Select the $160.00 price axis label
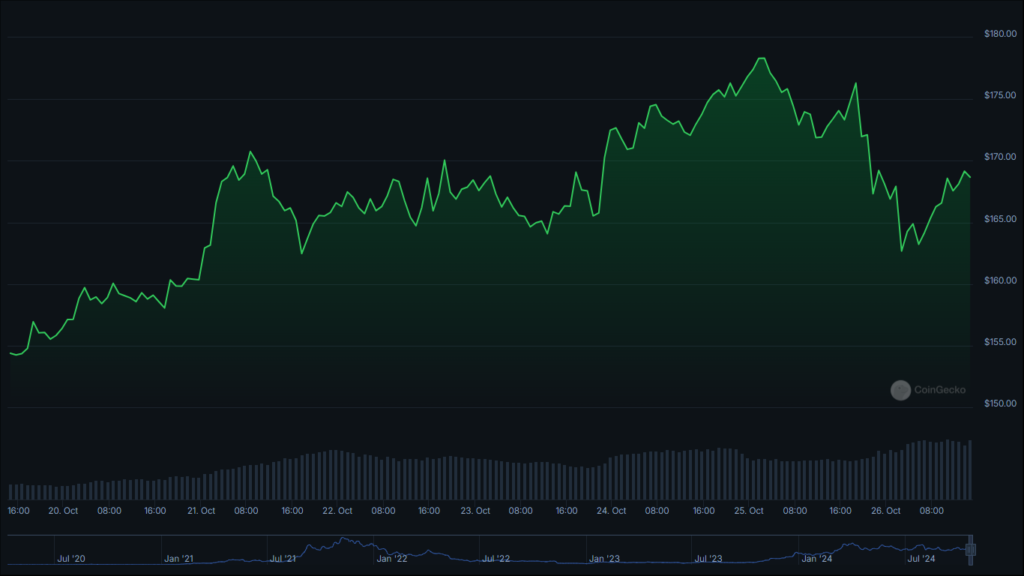Image resolution: width=1024 pixels, height=576 pixels. (x=1000, y=281)
